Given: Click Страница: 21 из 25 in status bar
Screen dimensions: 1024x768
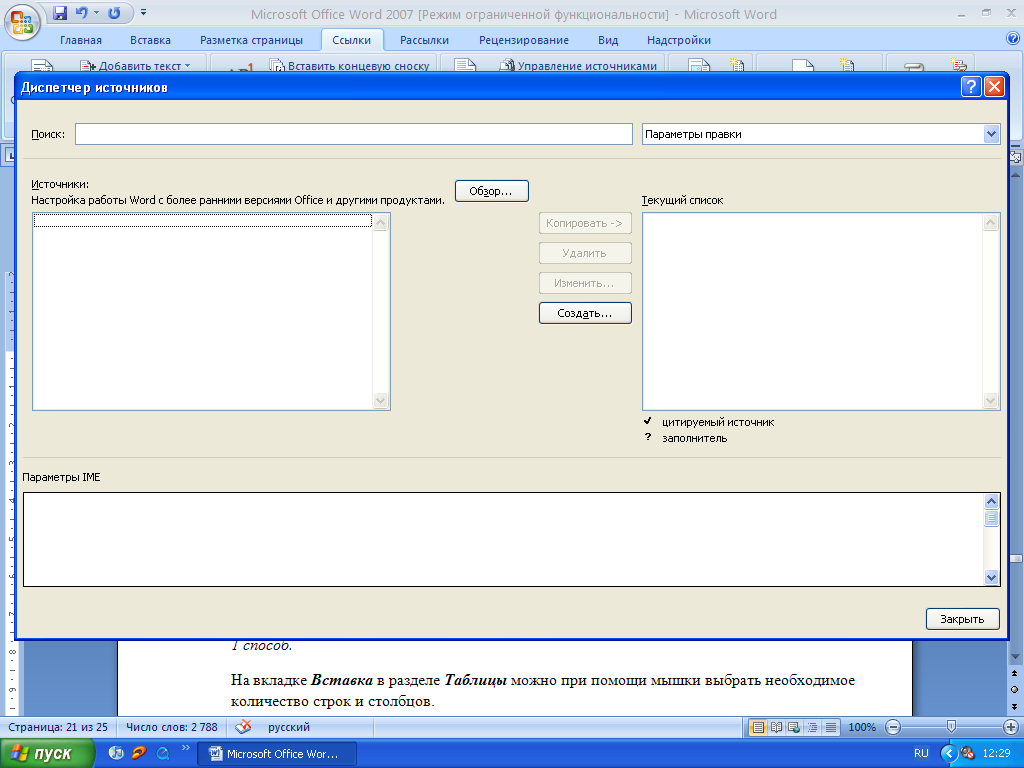Looking at the screenshot, I should point(58,727).
